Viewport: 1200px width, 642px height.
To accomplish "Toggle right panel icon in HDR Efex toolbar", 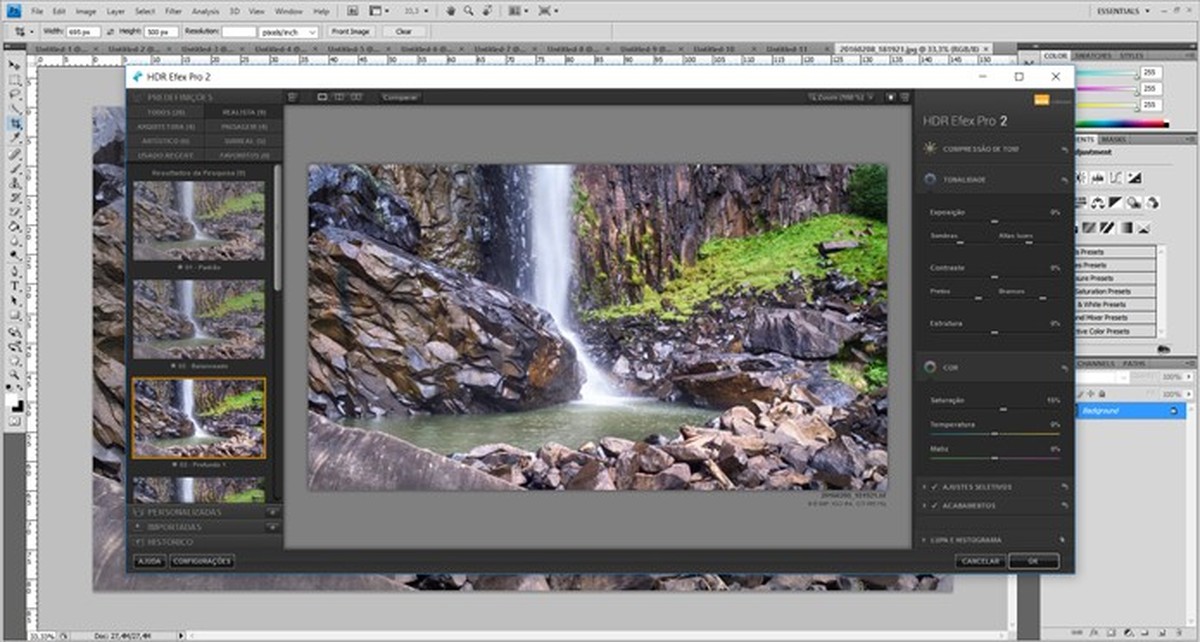I will coord(904,97).
